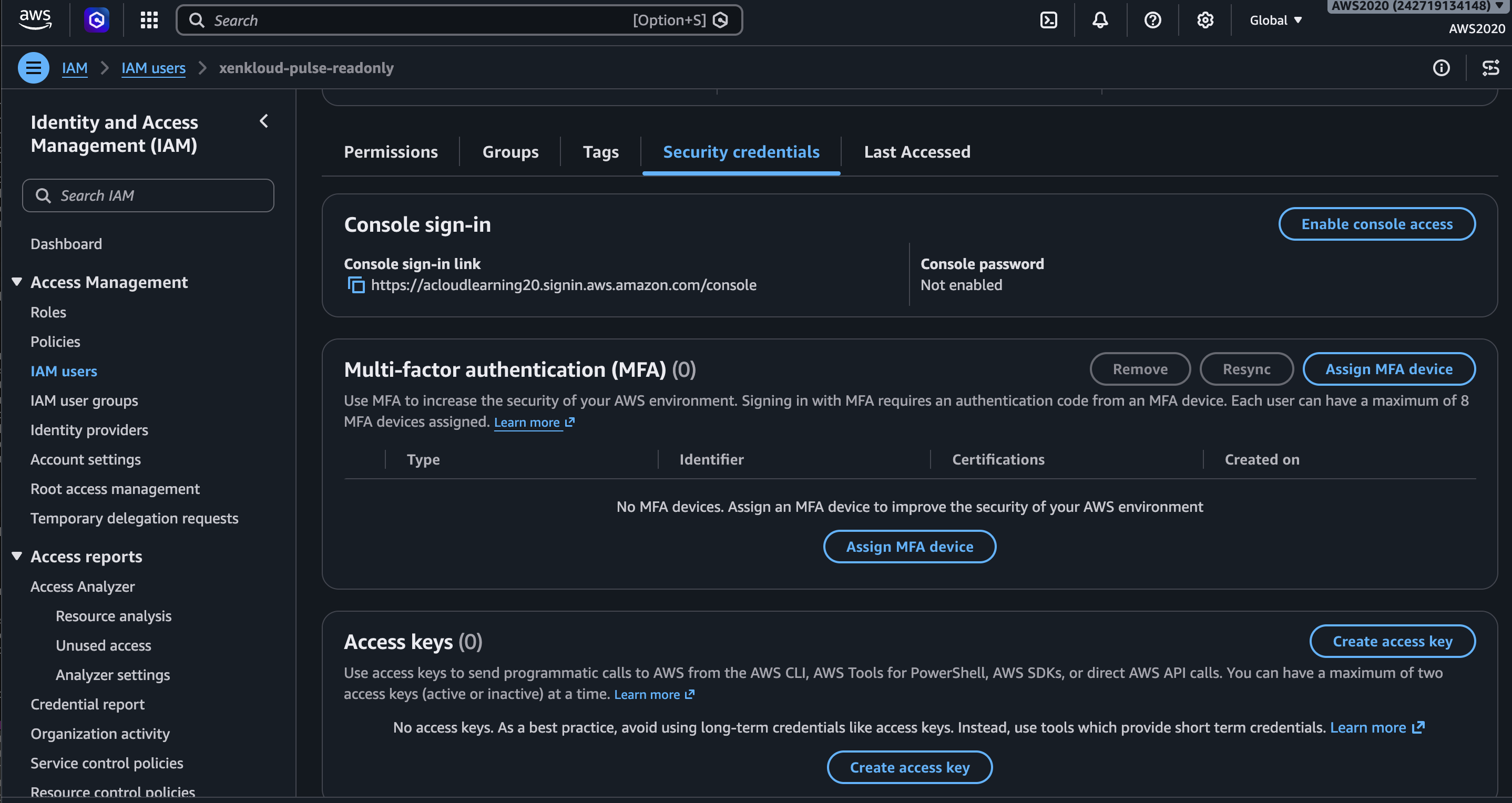Open the Global region dropdown

click(x=1275, y=20)
